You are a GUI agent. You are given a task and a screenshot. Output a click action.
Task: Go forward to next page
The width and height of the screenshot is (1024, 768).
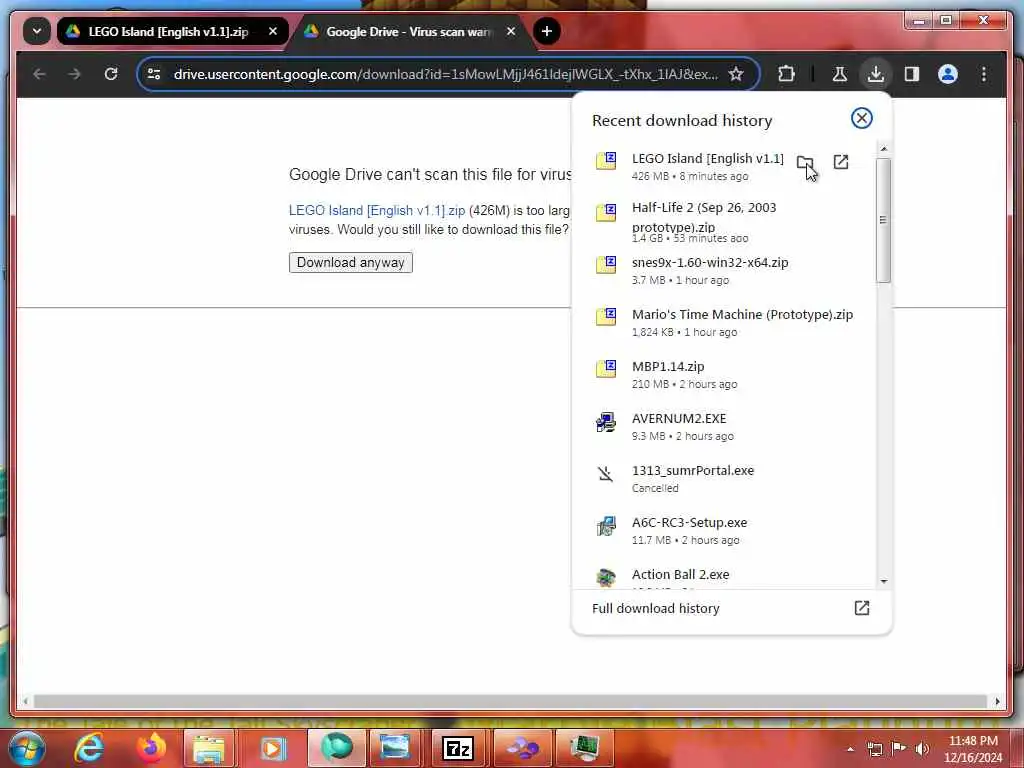74,74
